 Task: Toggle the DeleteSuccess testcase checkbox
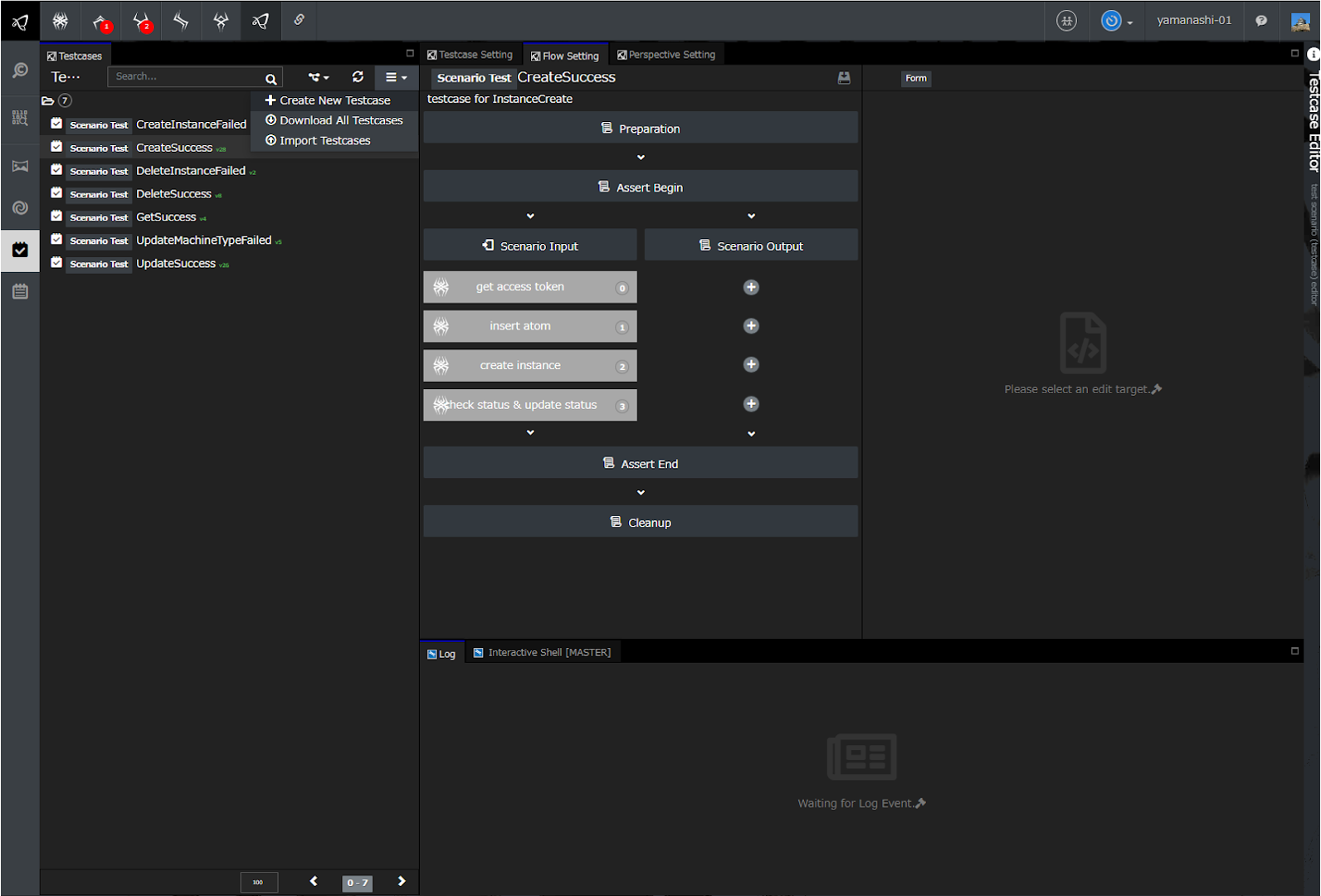[x=56, y=193]
